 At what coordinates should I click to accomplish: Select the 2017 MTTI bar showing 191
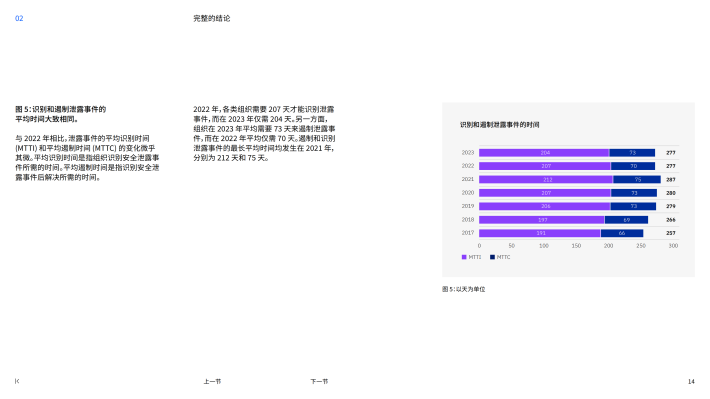pyautogui.click(x=540, y=233)
